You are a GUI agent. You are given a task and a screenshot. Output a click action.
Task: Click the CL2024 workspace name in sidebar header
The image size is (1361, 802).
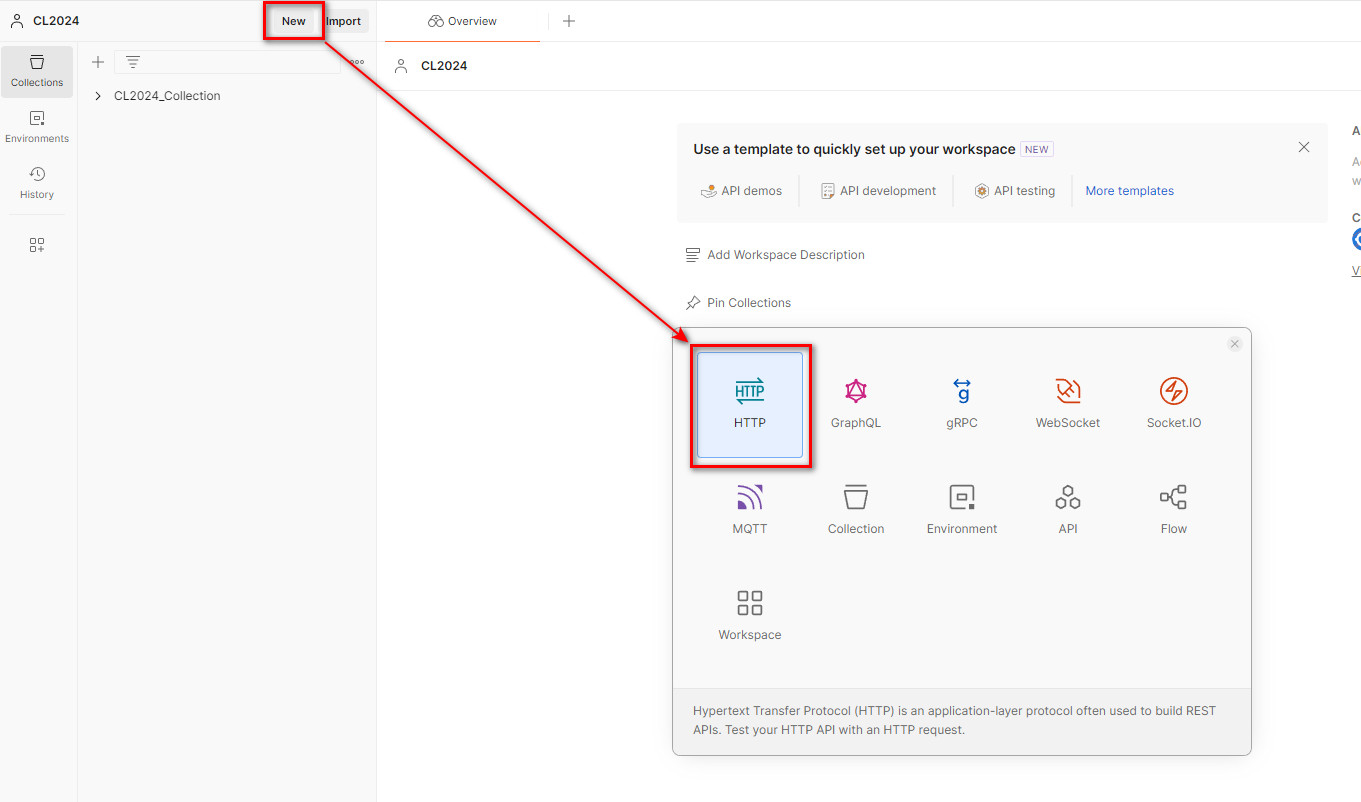click(x=56, y=21)
